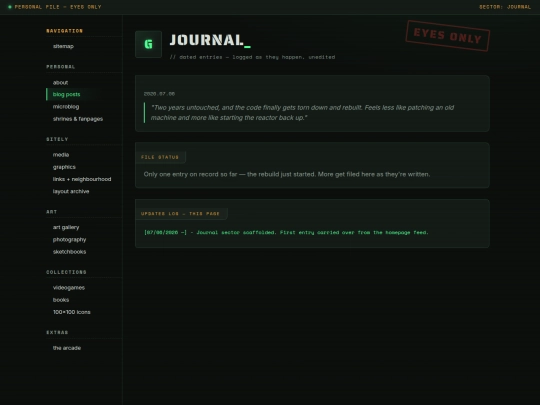Click the COLLECTIONS section heading

[x=66, y=272]
